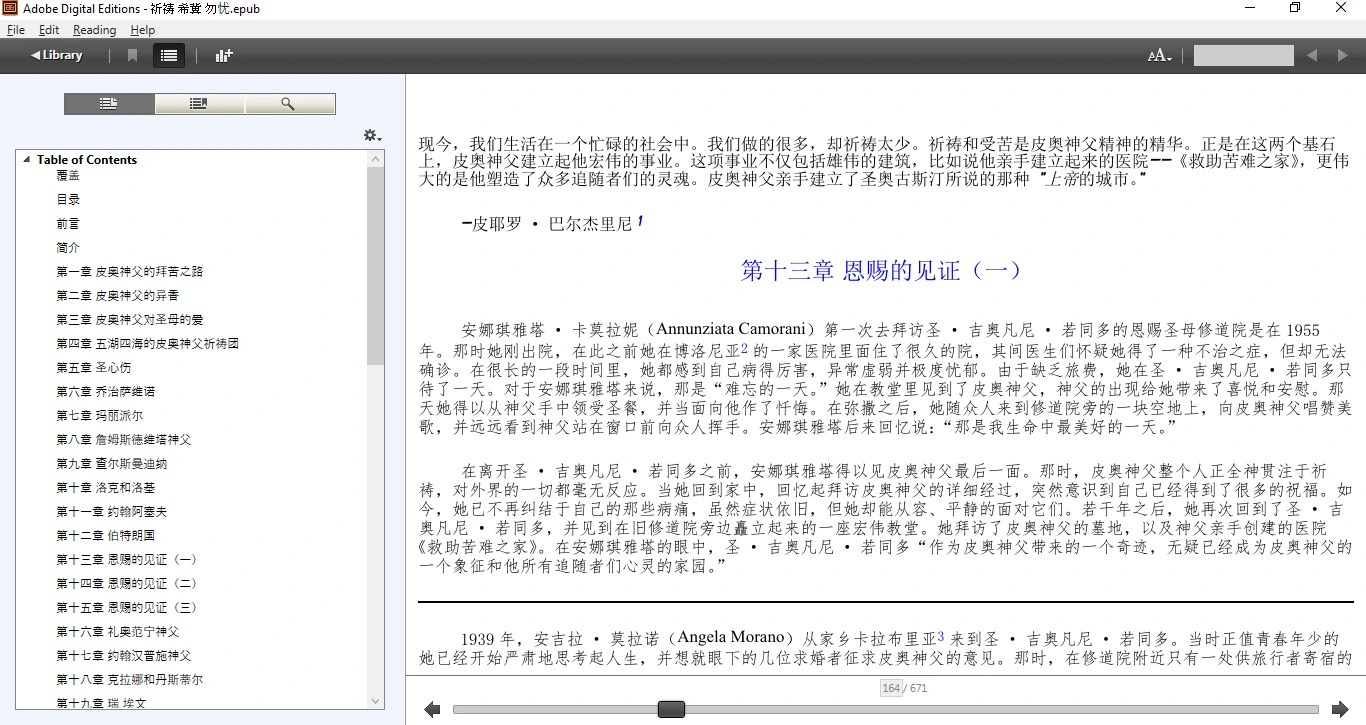Go to previous search result arrow
Image resolution: width=1366 pixels, height=725 pixels.
click(1312, 56)
